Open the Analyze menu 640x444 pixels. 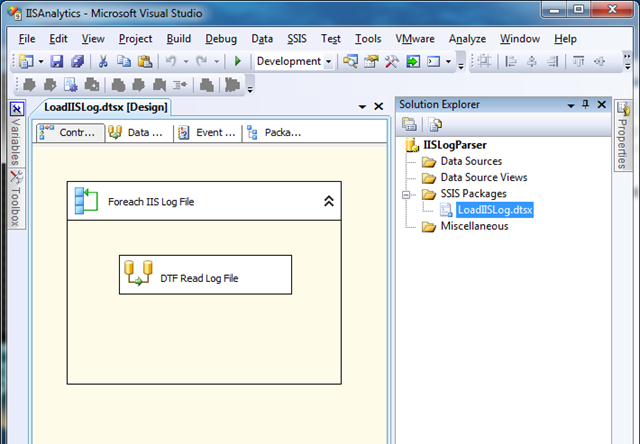pos(467,39)
